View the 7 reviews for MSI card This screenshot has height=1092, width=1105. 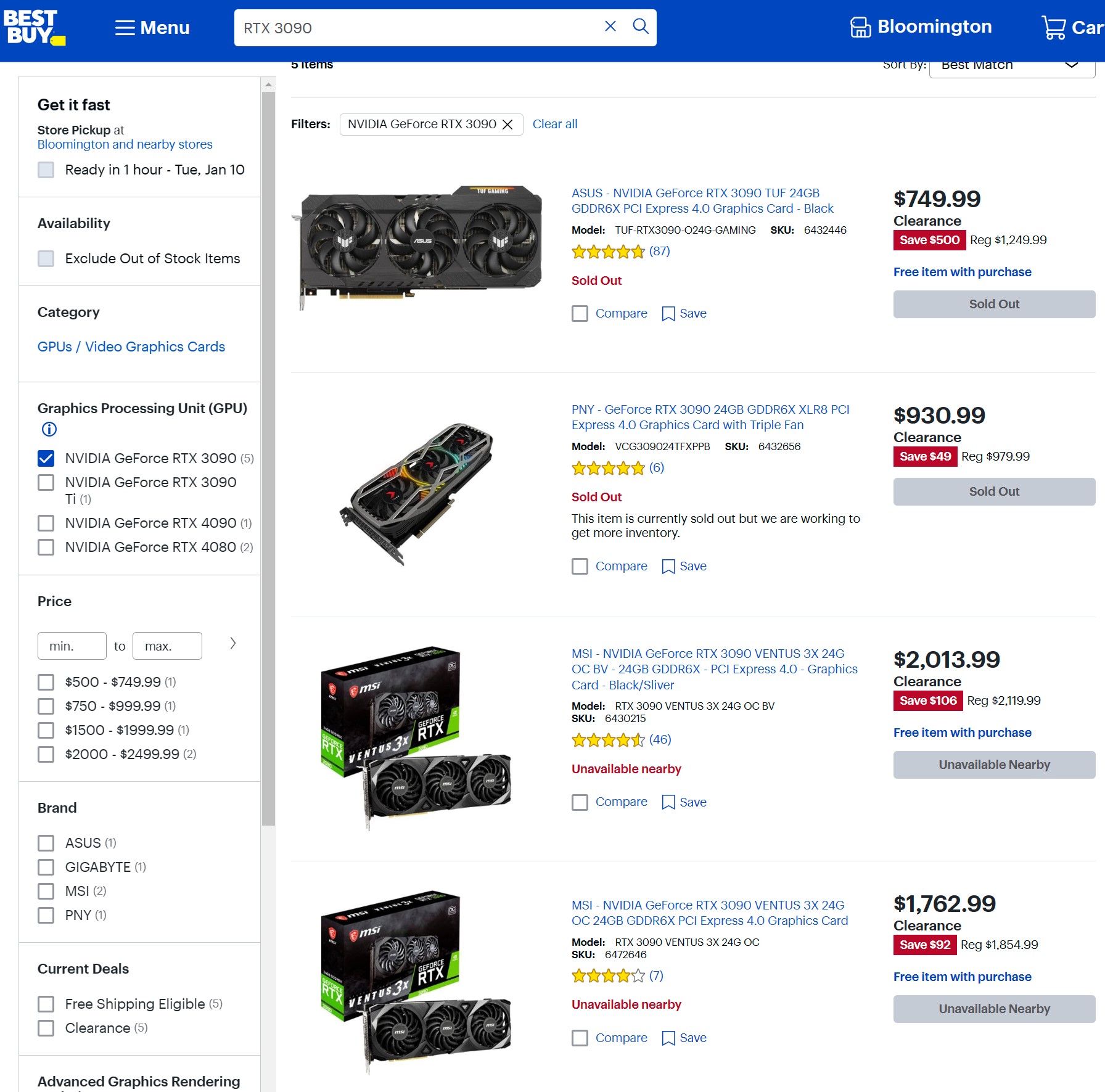pyautogui.click(x=656, y=975)
